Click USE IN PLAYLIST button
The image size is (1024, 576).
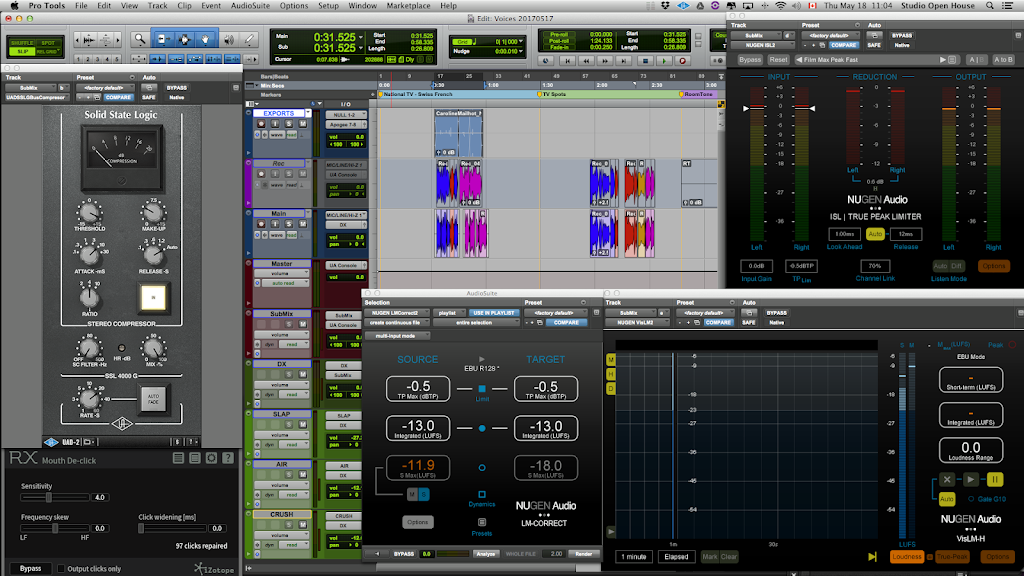494,313
